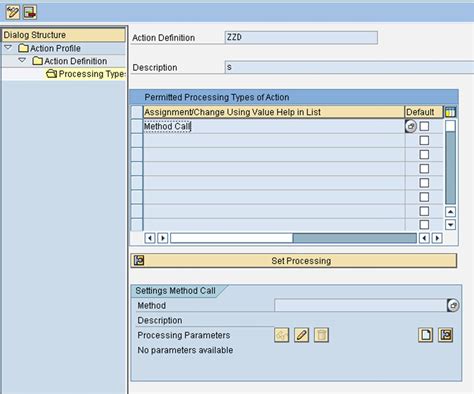Open value help for the Method field
474x394 pixels.
coord(453,305)
